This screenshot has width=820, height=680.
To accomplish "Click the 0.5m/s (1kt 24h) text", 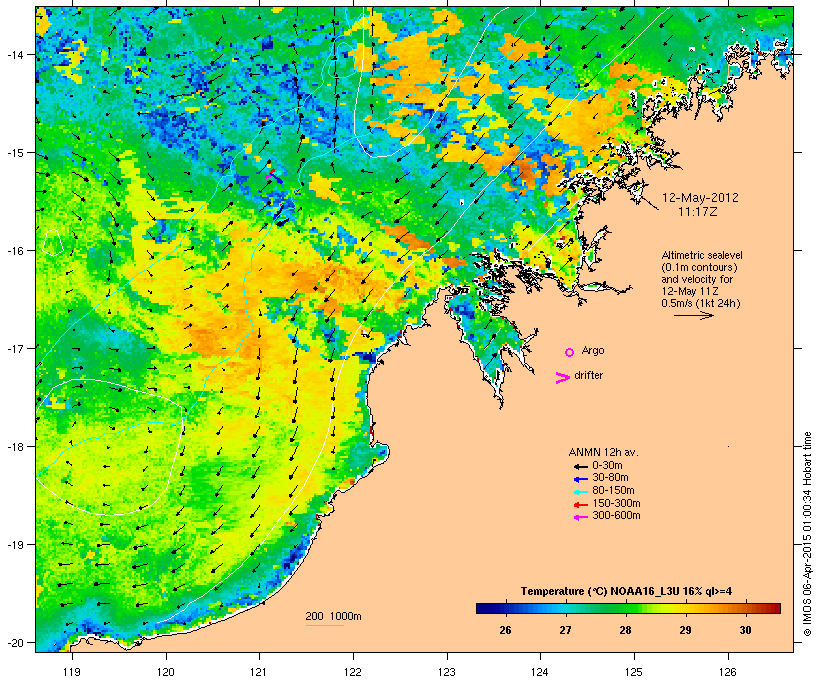I will [701, 303].
